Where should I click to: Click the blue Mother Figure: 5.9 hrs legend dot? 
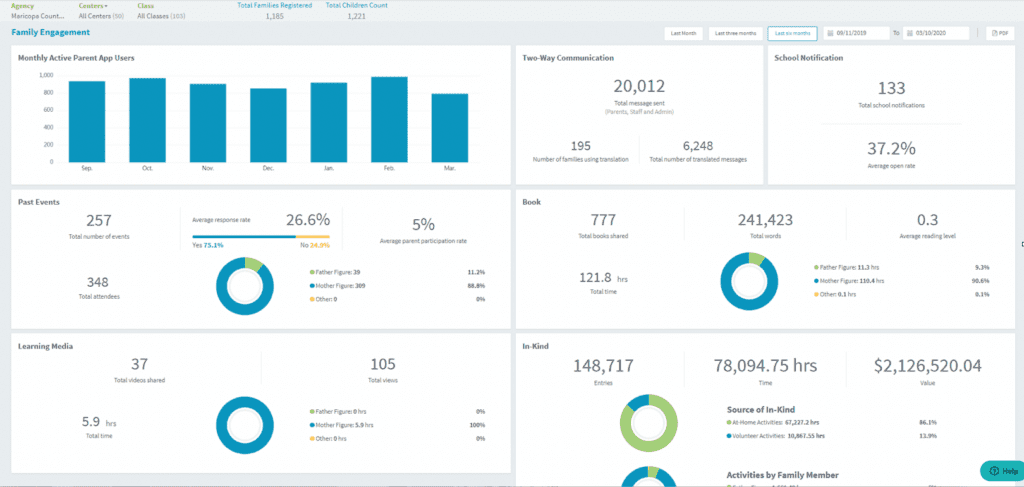pos(312,425)
